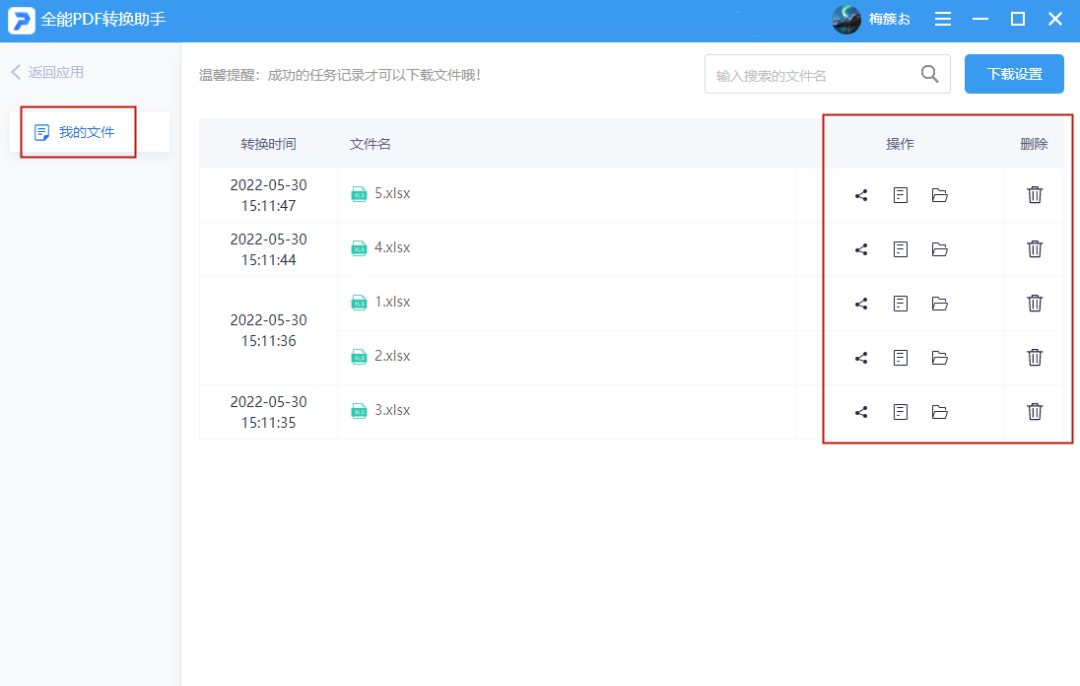Click the share icon for 5.xlsx
Viewport: 1080px width, 686px height.
pyautogui.click(x=861, y=195)
